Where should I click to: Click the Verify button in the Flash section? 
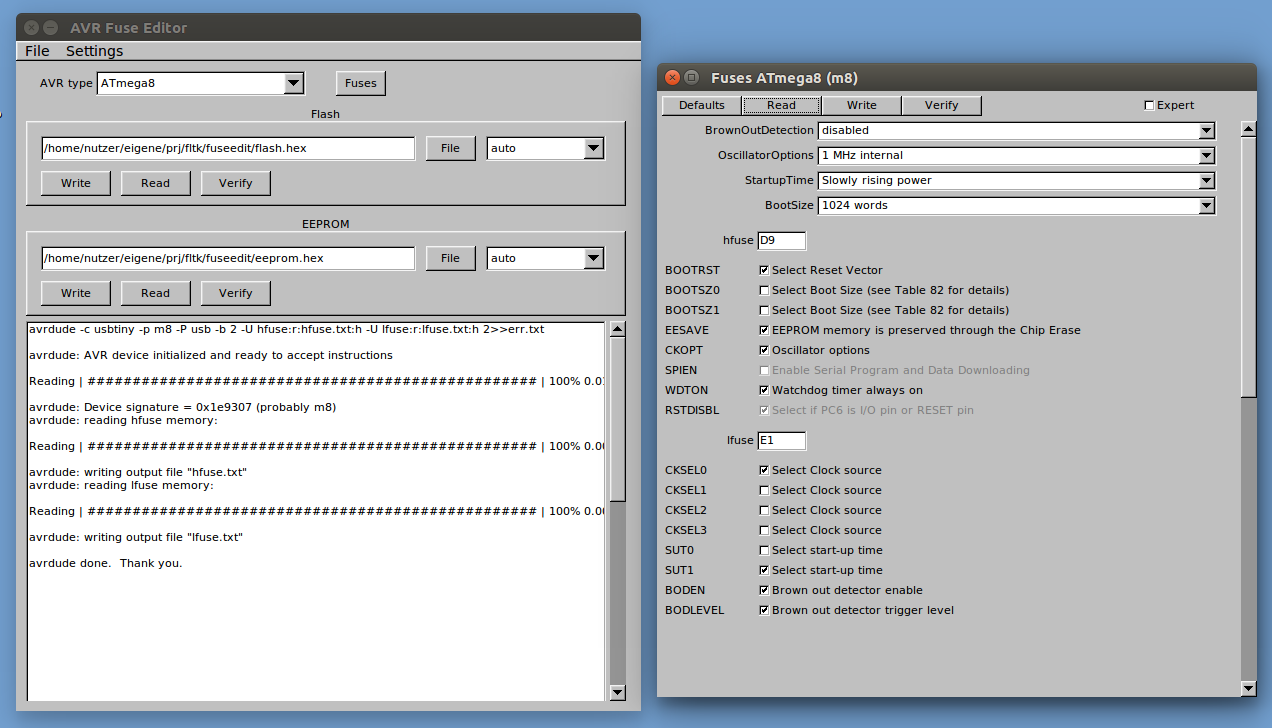(236, 183)
